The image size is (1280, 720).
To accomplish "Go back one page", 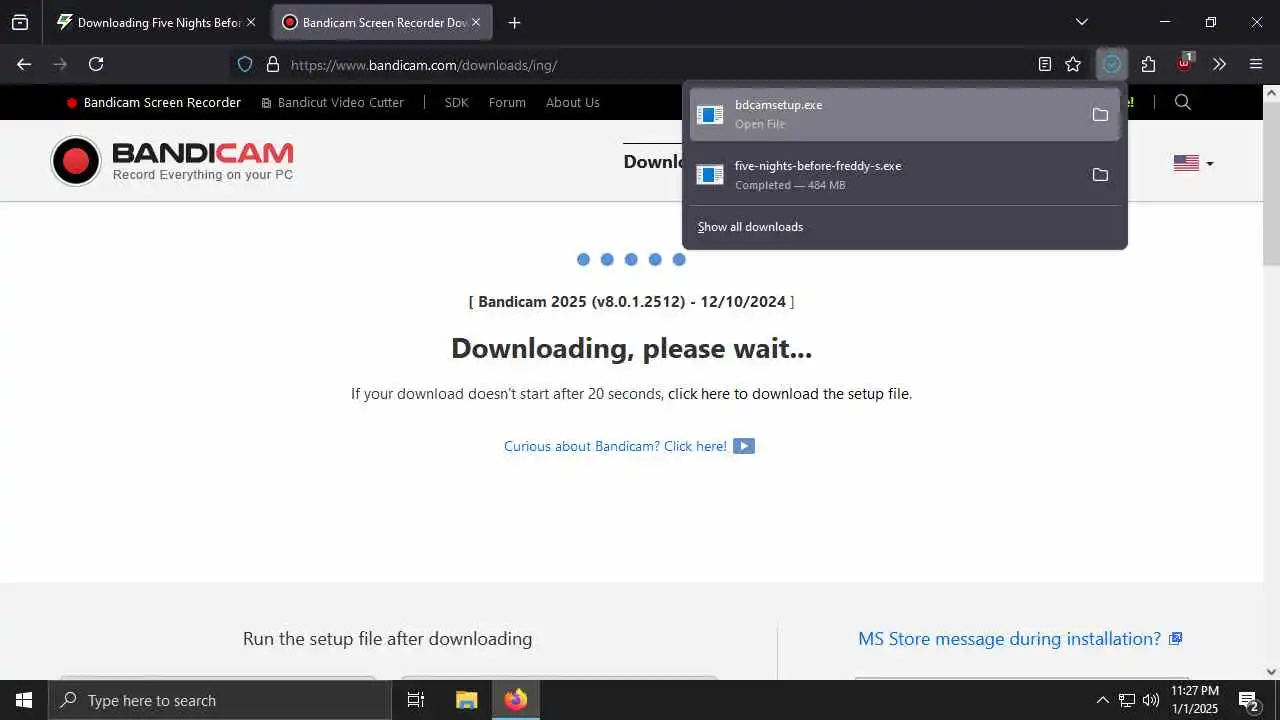I will click(24, 64).
